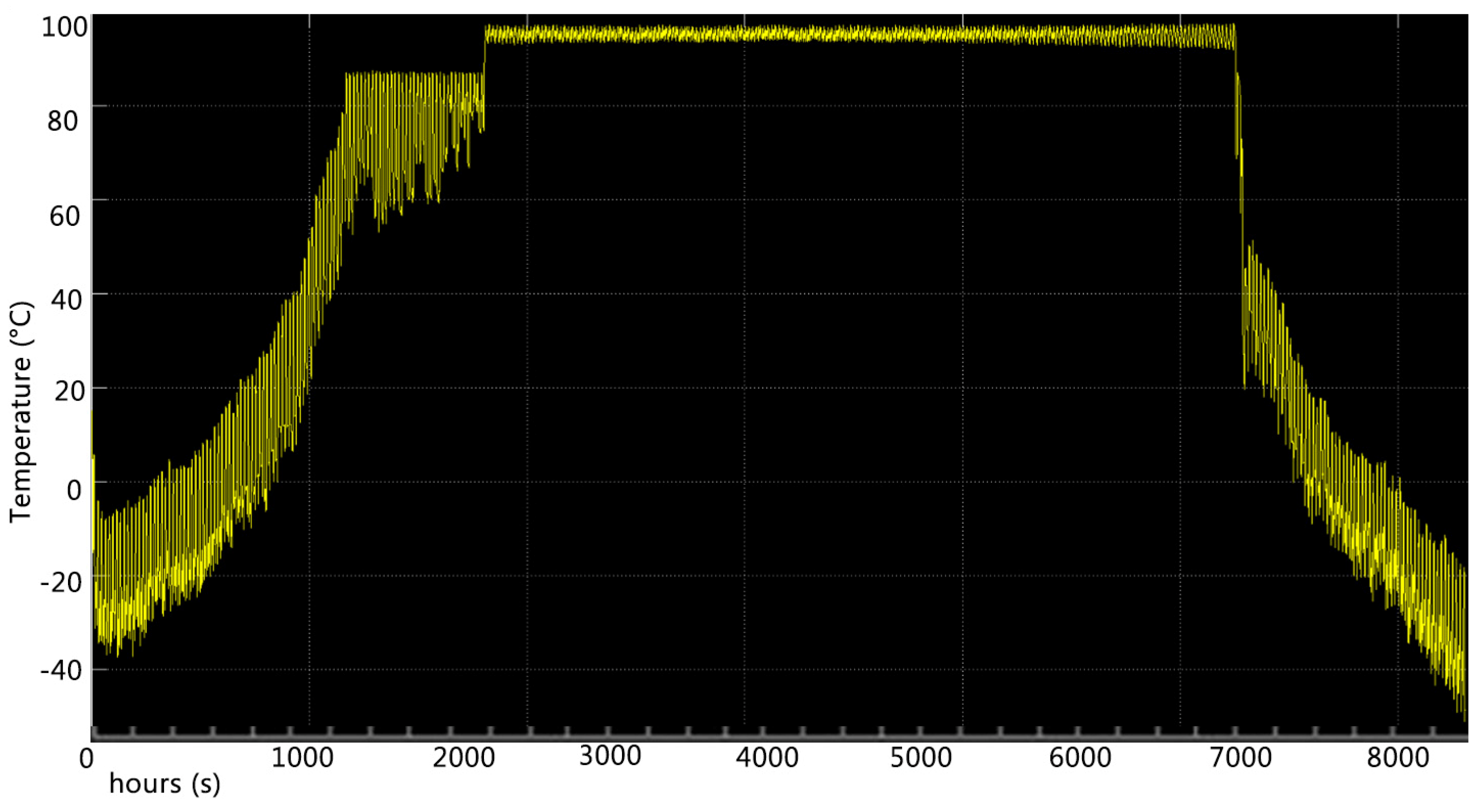Select the 'Temperature (°C)' axis title

pyautogui.click(x=20, y=412)
